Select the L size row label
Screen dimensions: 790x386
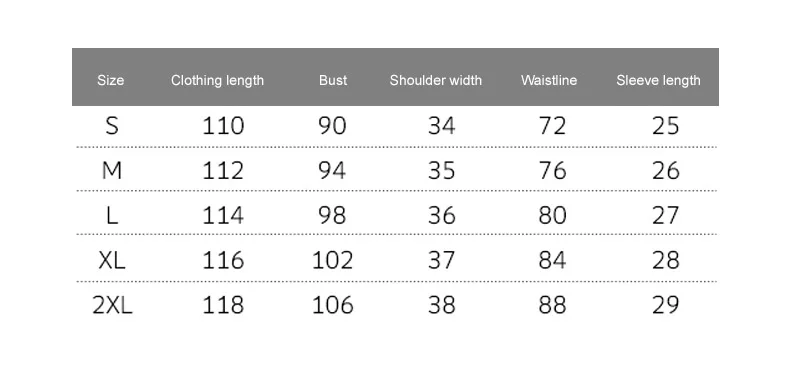[x=112, y=216]
